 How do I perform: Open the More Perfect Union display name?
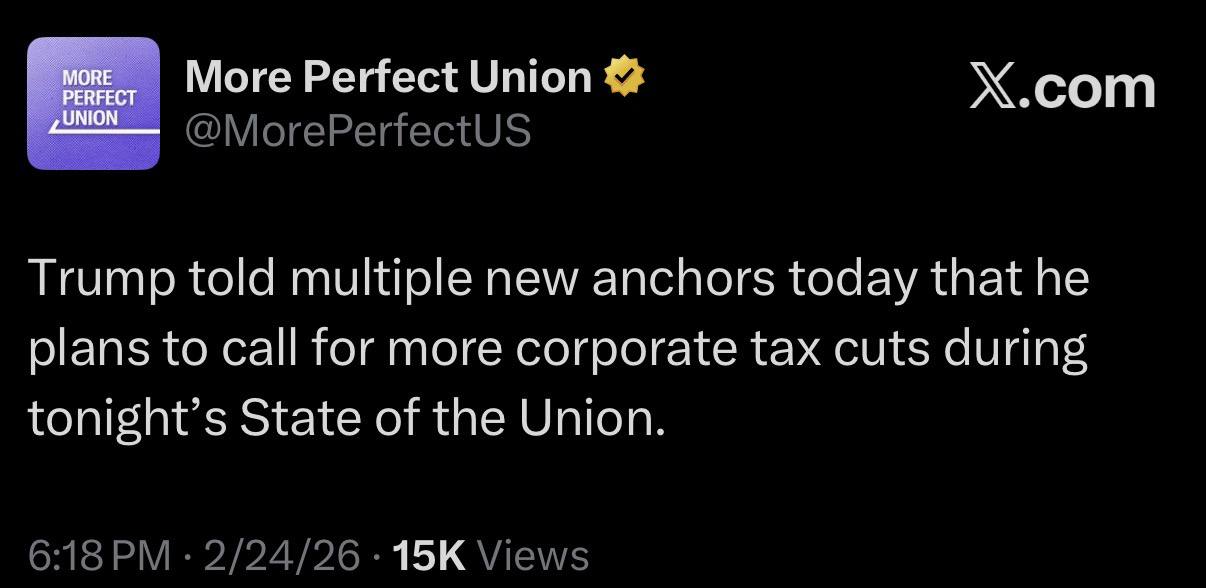click(x=389, y=77)
